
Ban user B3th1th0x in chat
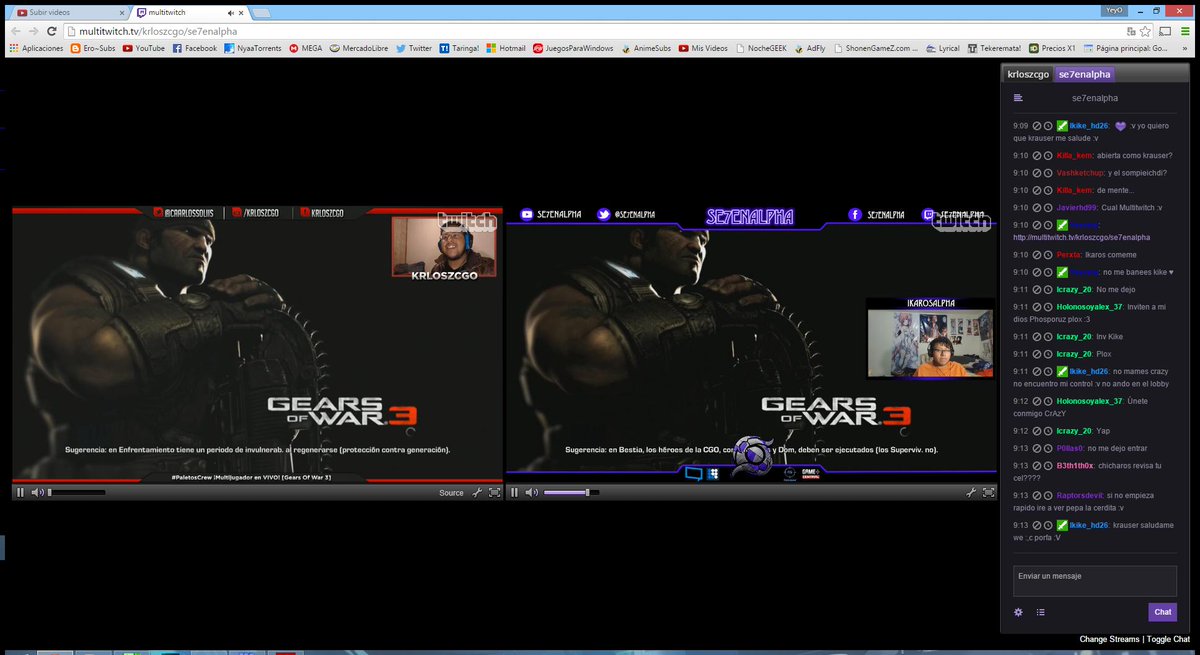point(1038,465)
